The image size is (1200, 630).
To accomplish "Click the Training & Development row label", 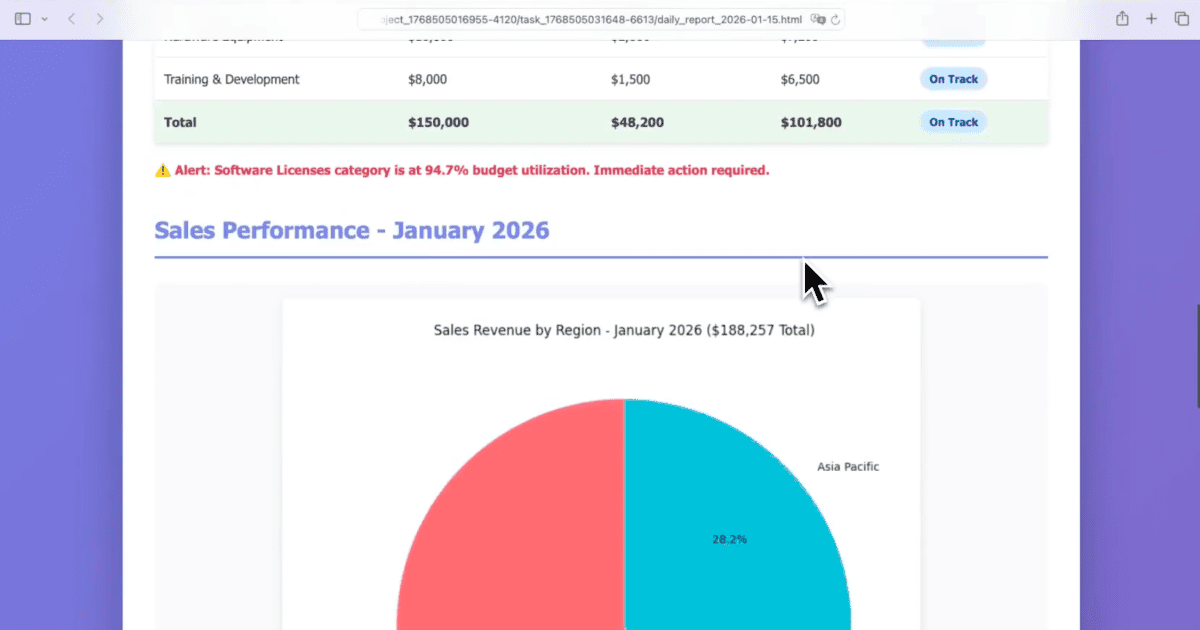I will coord(231,79).
